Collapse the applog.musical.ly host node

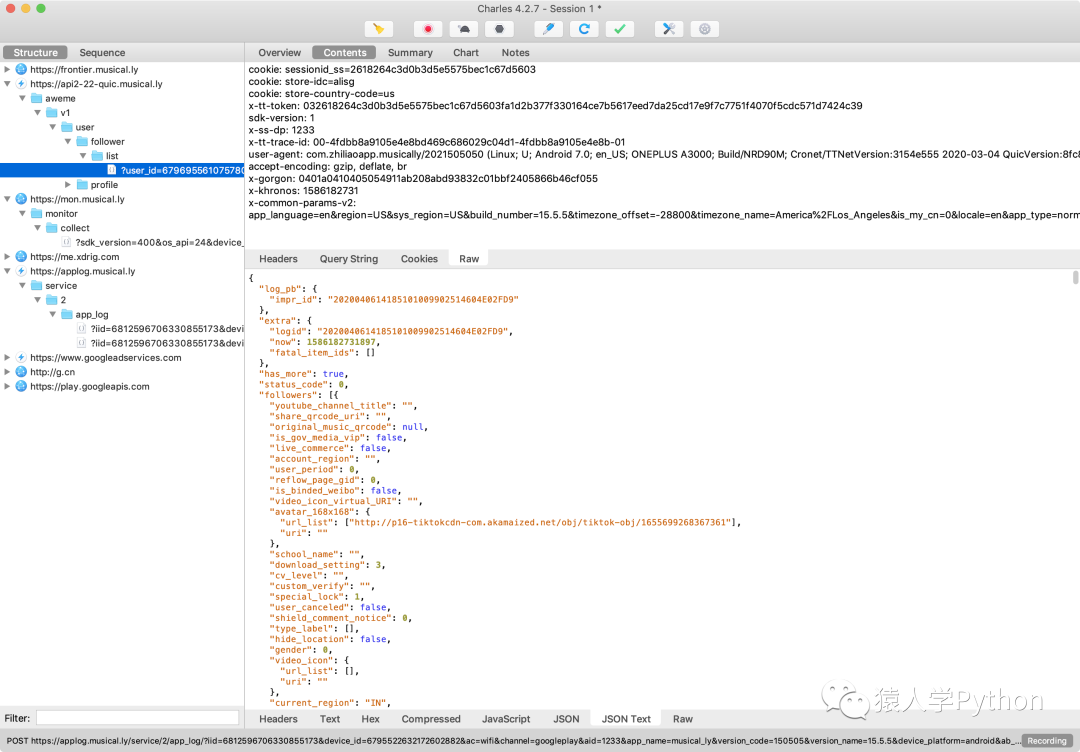[x=7, y=271]
